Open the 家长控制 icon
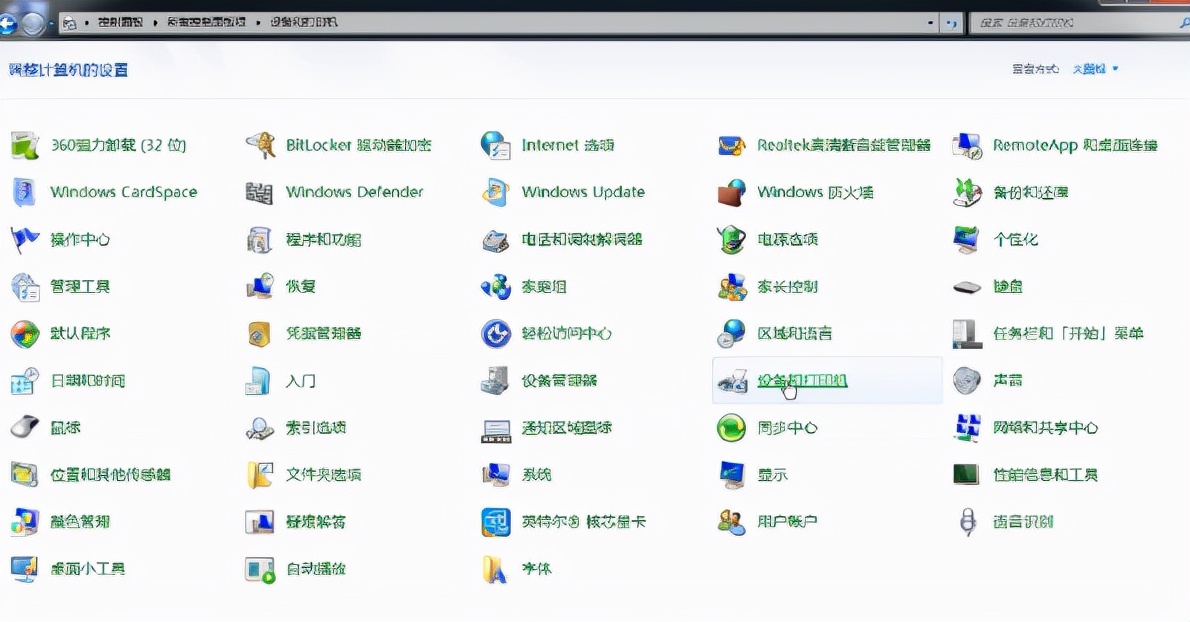The height and width of the screenshot is (622, 1190). 732,287
